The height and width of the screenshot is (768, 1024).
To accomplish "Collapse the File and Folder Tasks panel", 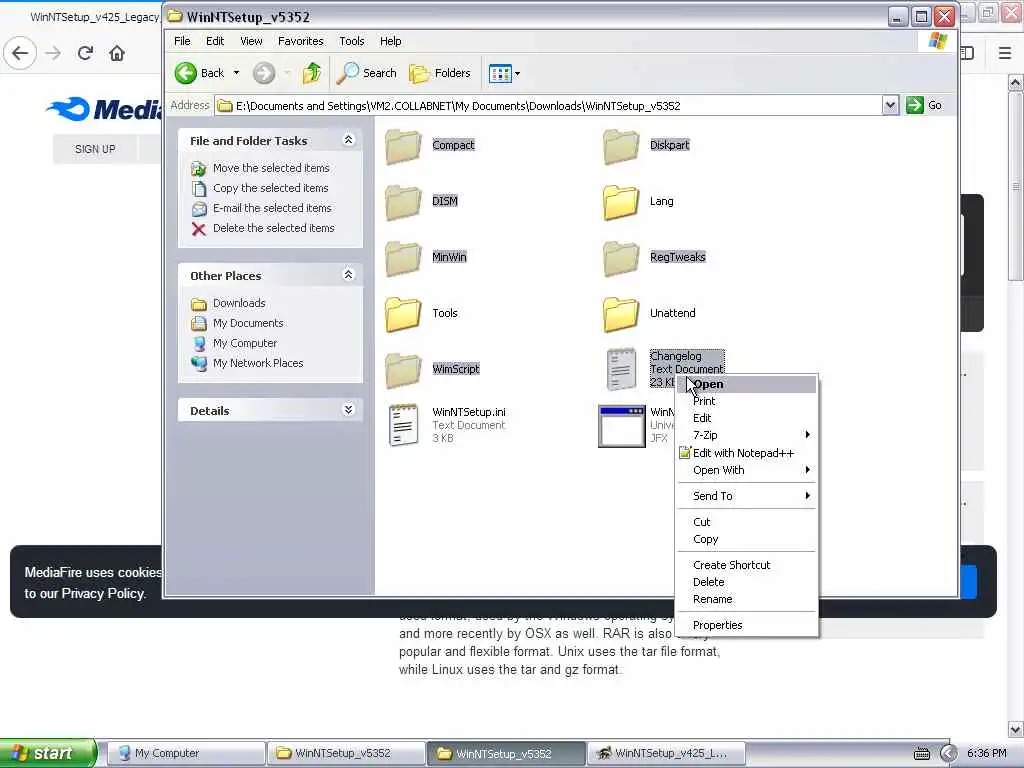I will 348,140.
